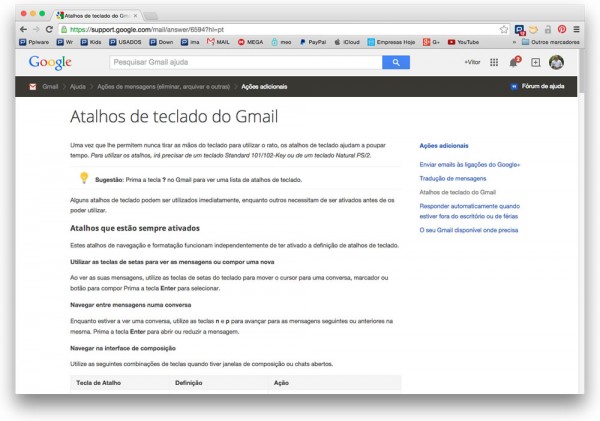Viewport: 600px width, 421px height.
Task: Select the Atalhos de teclado browser tab
Action: [96, 16]
